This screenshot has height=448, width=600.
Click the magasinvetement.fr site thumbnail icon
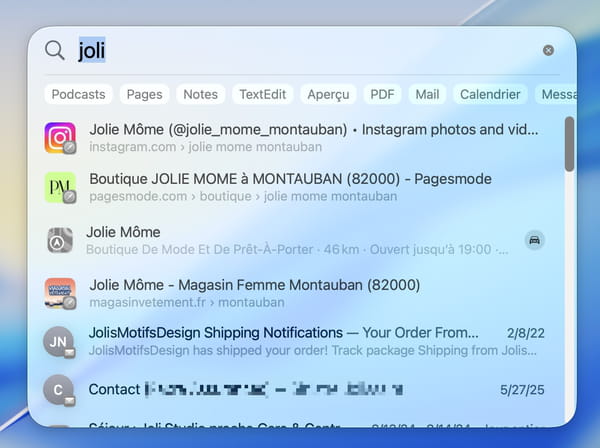click(60, 293)
